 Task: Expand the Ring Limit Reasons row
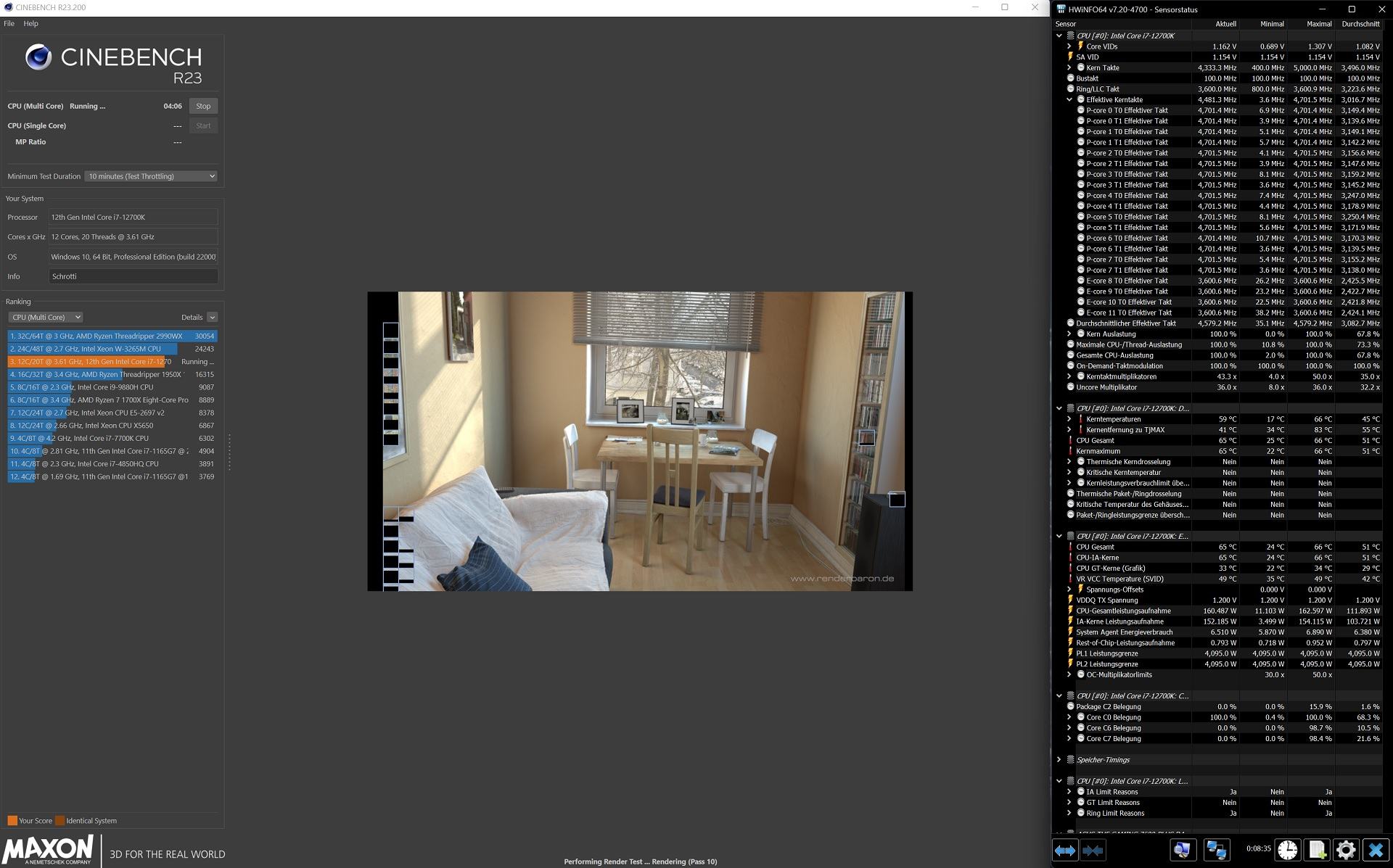point(1069,813)
